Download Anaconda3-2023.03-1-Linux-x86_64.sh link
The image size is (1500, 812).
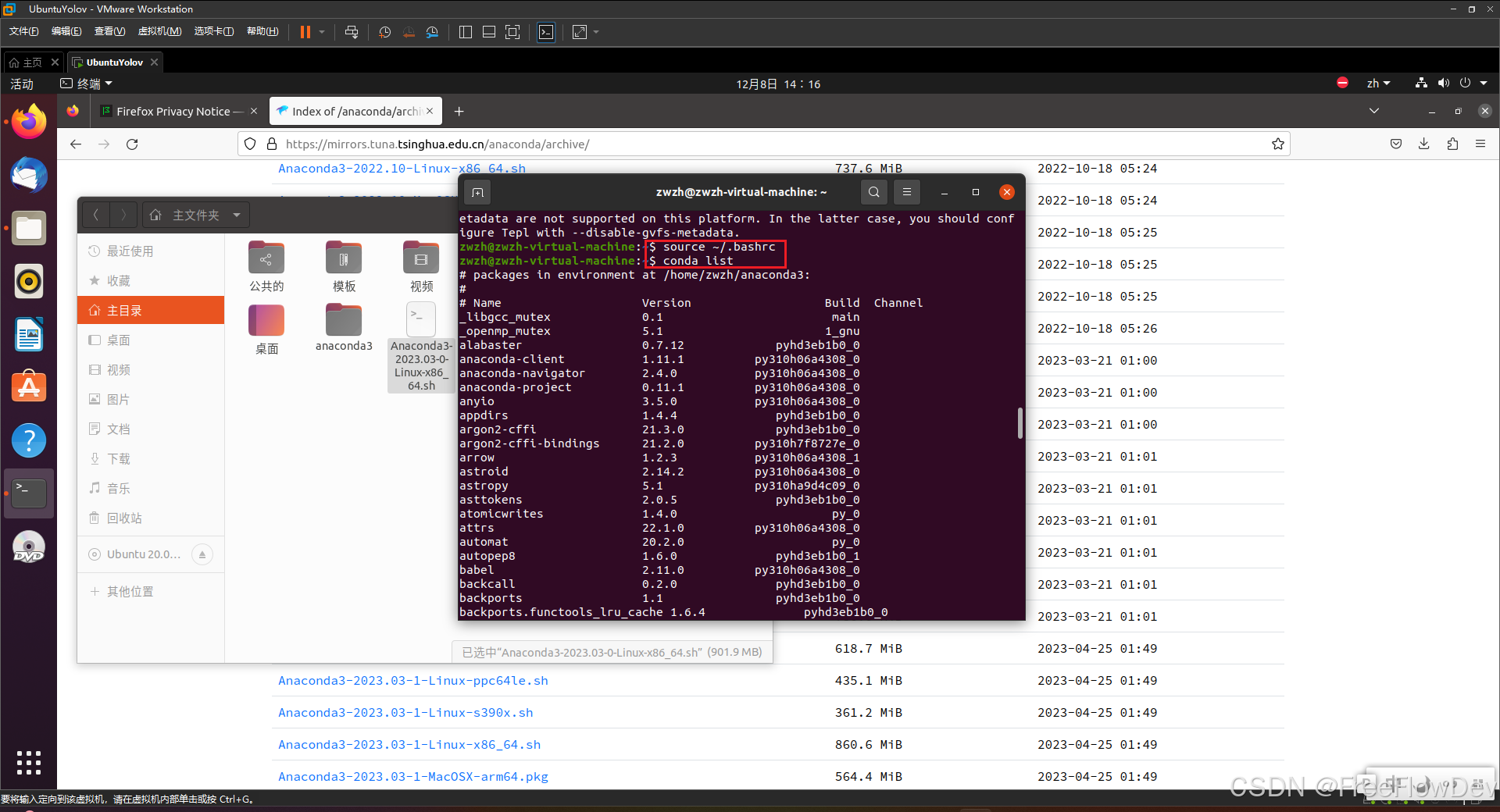(x=409, y=744)
